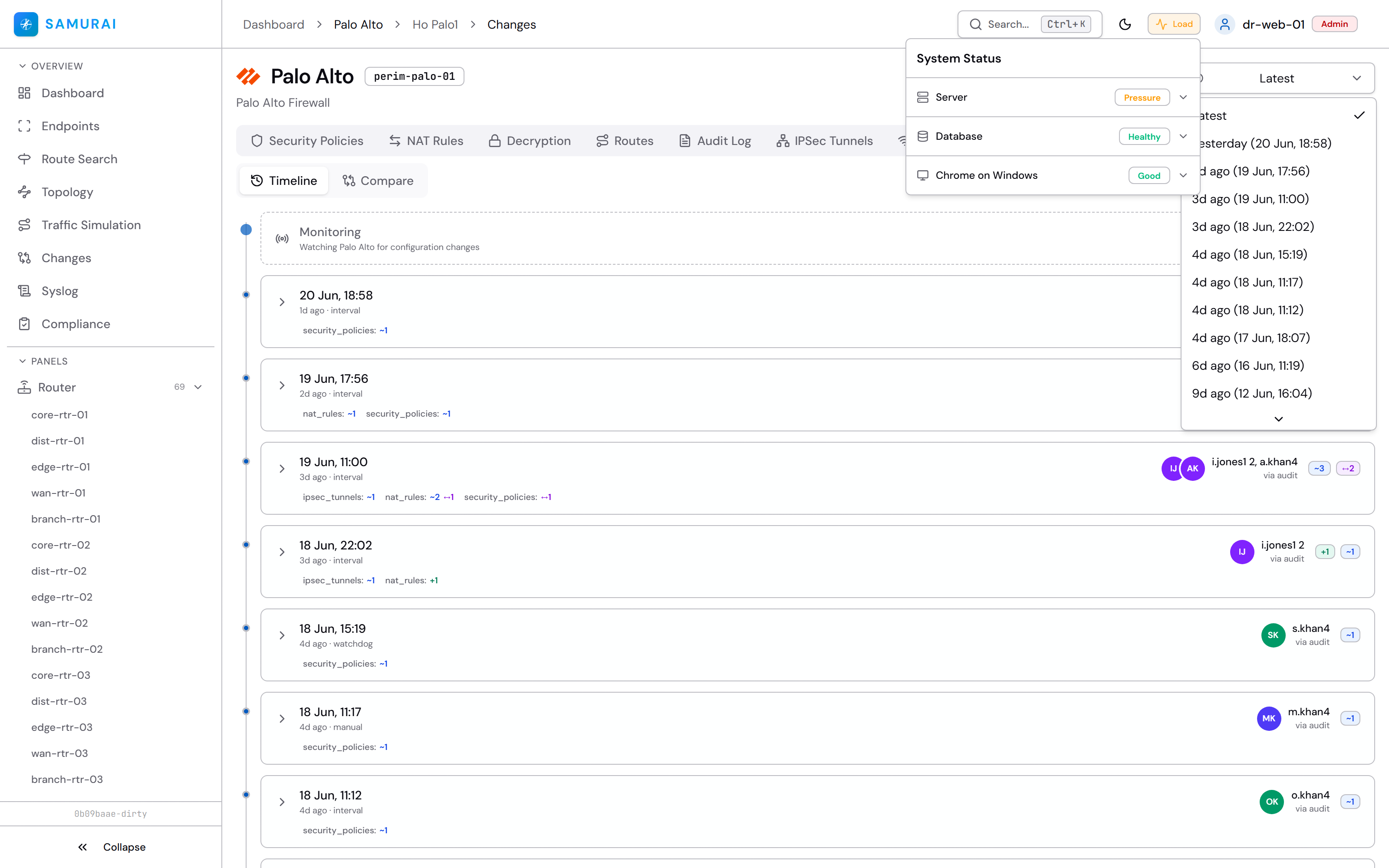
Task: Select snapshot 6d ago (16 Jun, 11:19)
Action: 1278,366
